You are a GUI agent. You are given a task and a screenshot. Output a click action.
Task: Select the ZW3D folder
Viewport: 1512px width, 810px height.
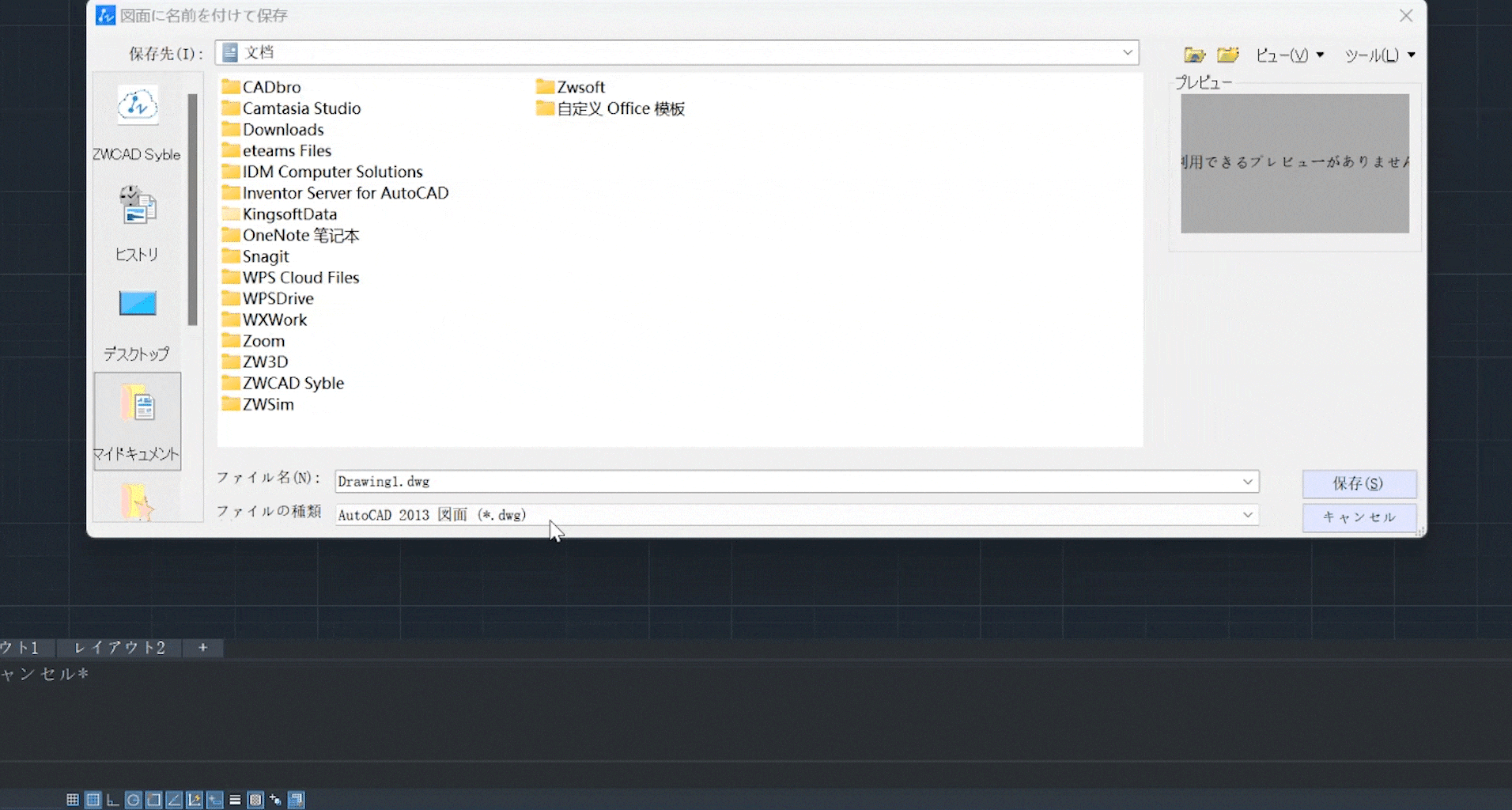point(255,361)
